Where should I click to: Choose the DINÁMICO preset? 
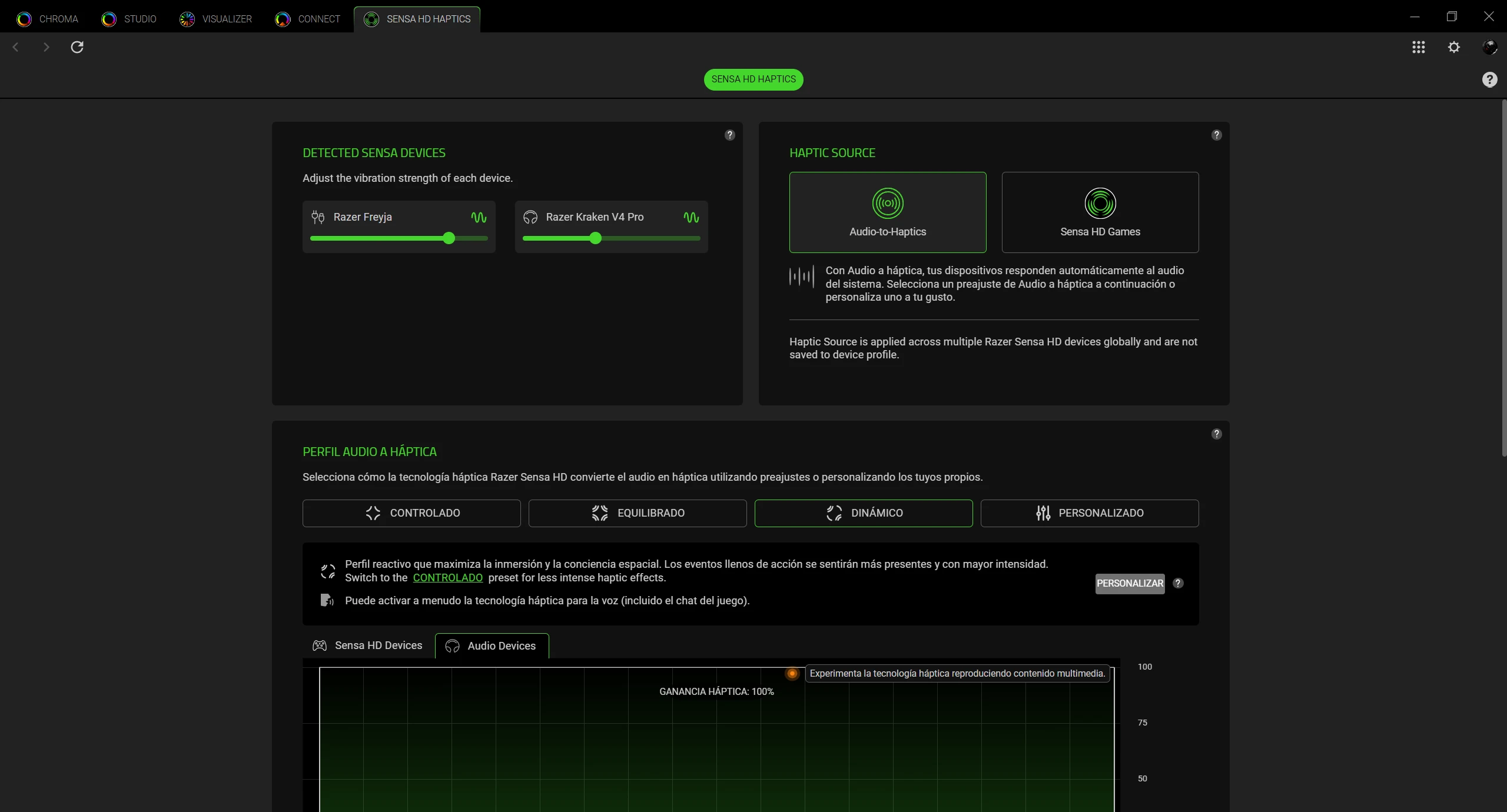[864, 513]
